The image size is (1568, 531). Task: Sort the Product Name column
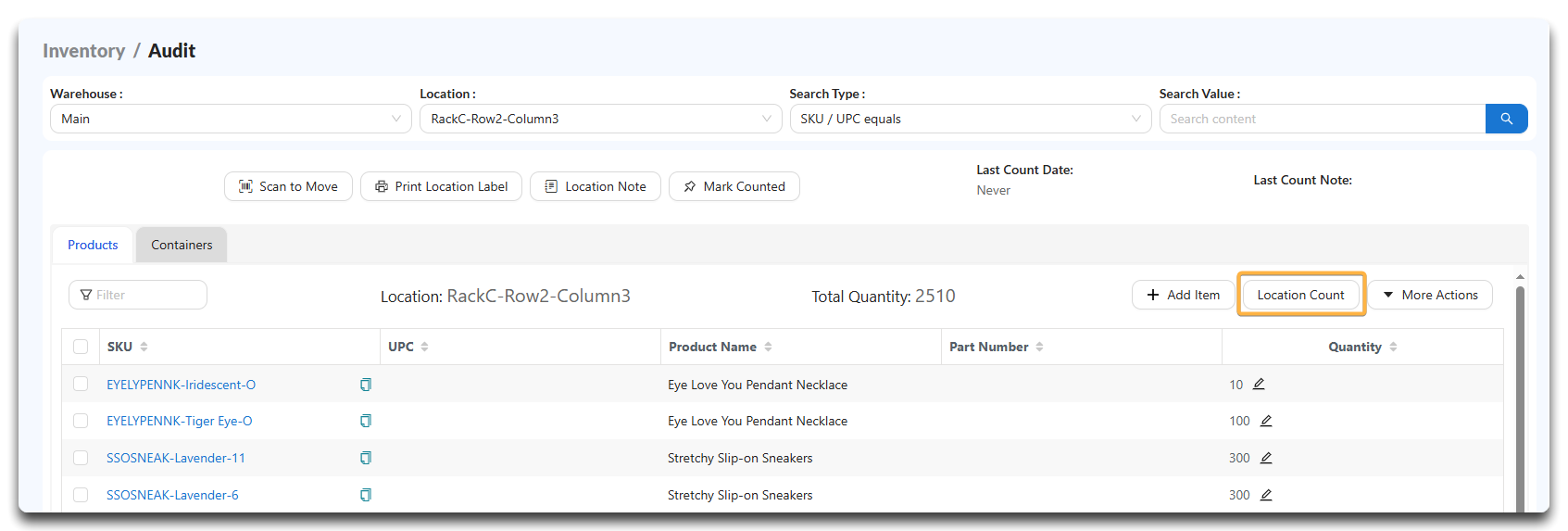pyautogui.click(x=769, y=347)
